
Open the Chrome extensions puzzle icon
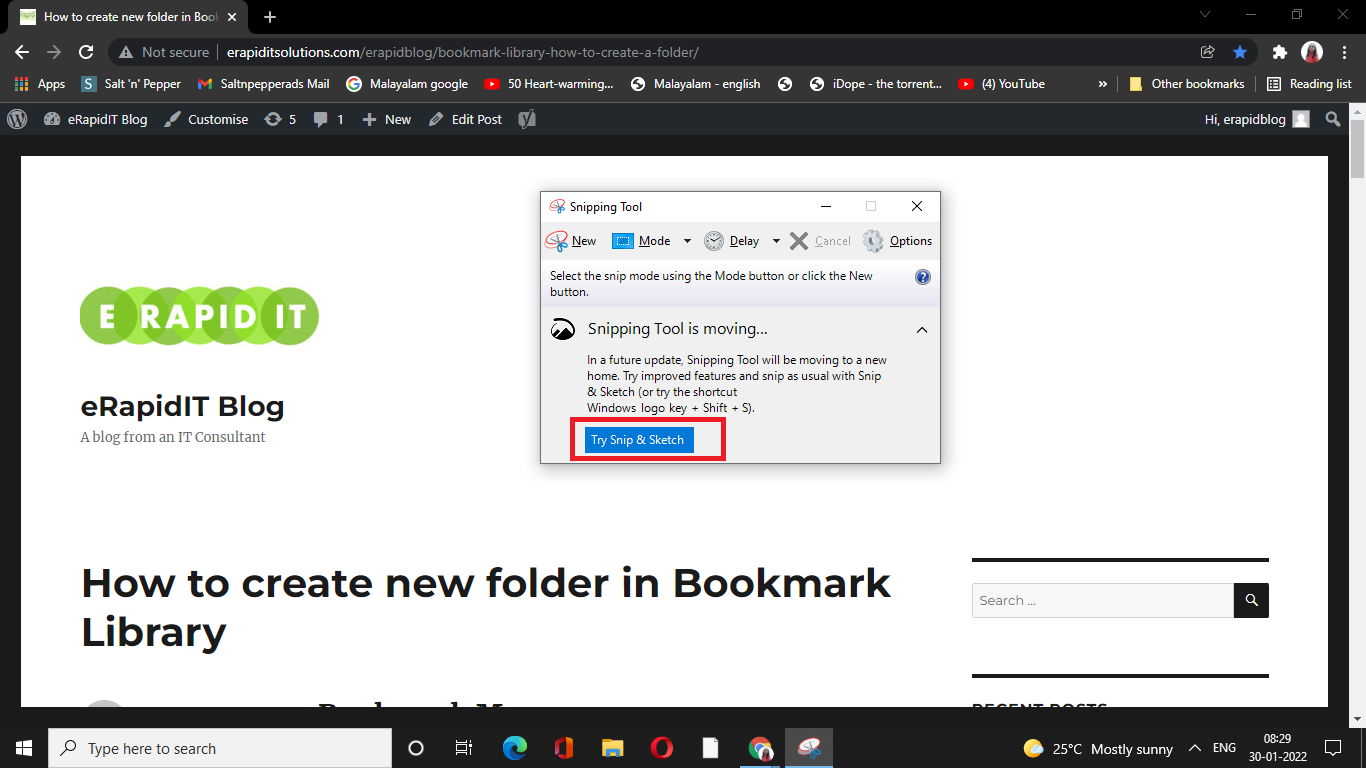[x=1280, y=52]
